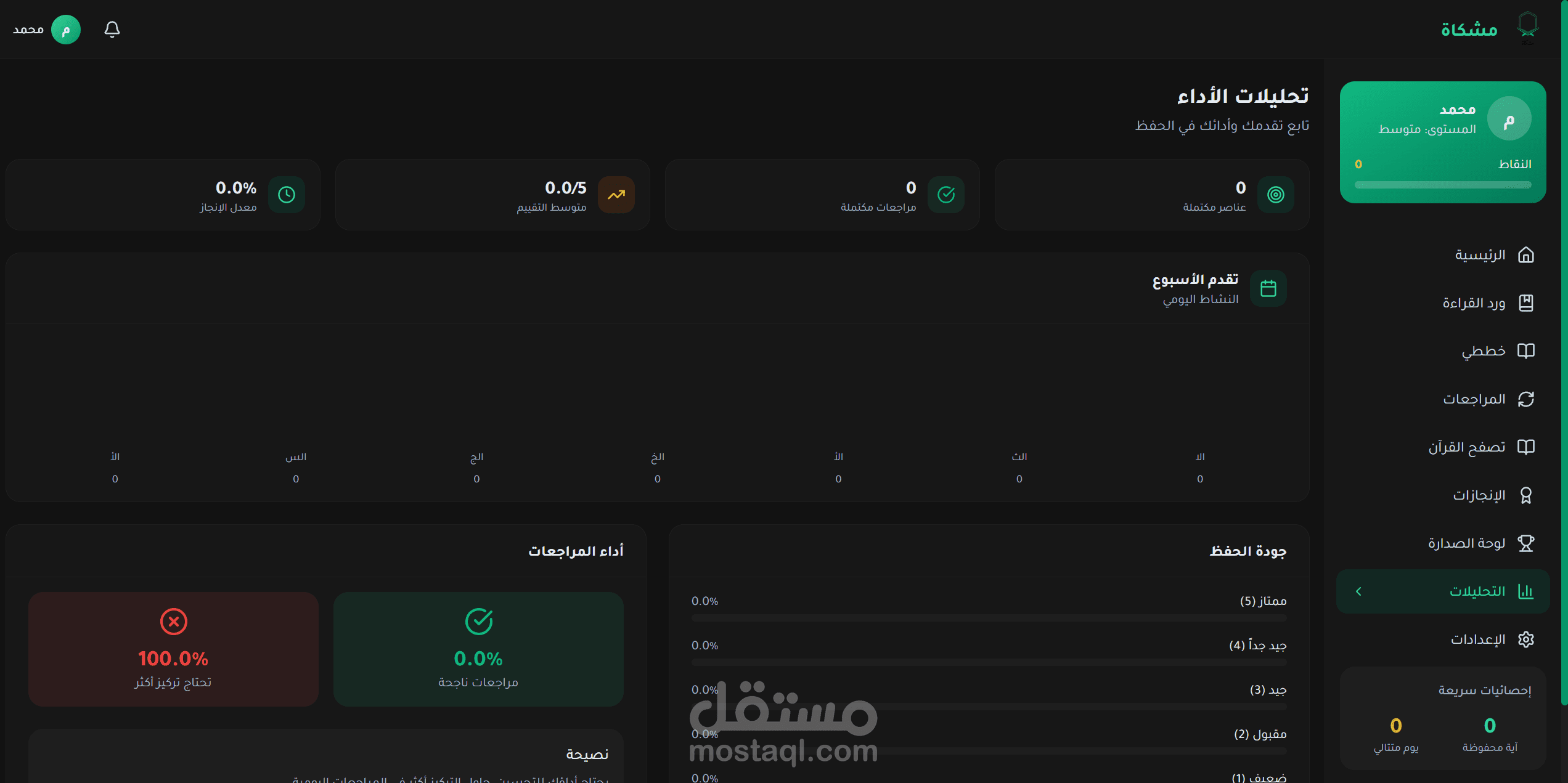This screenshot has width=1568, height=783.
Task: Click the weekly progress calendar icon
Action: click(1268, 288)
